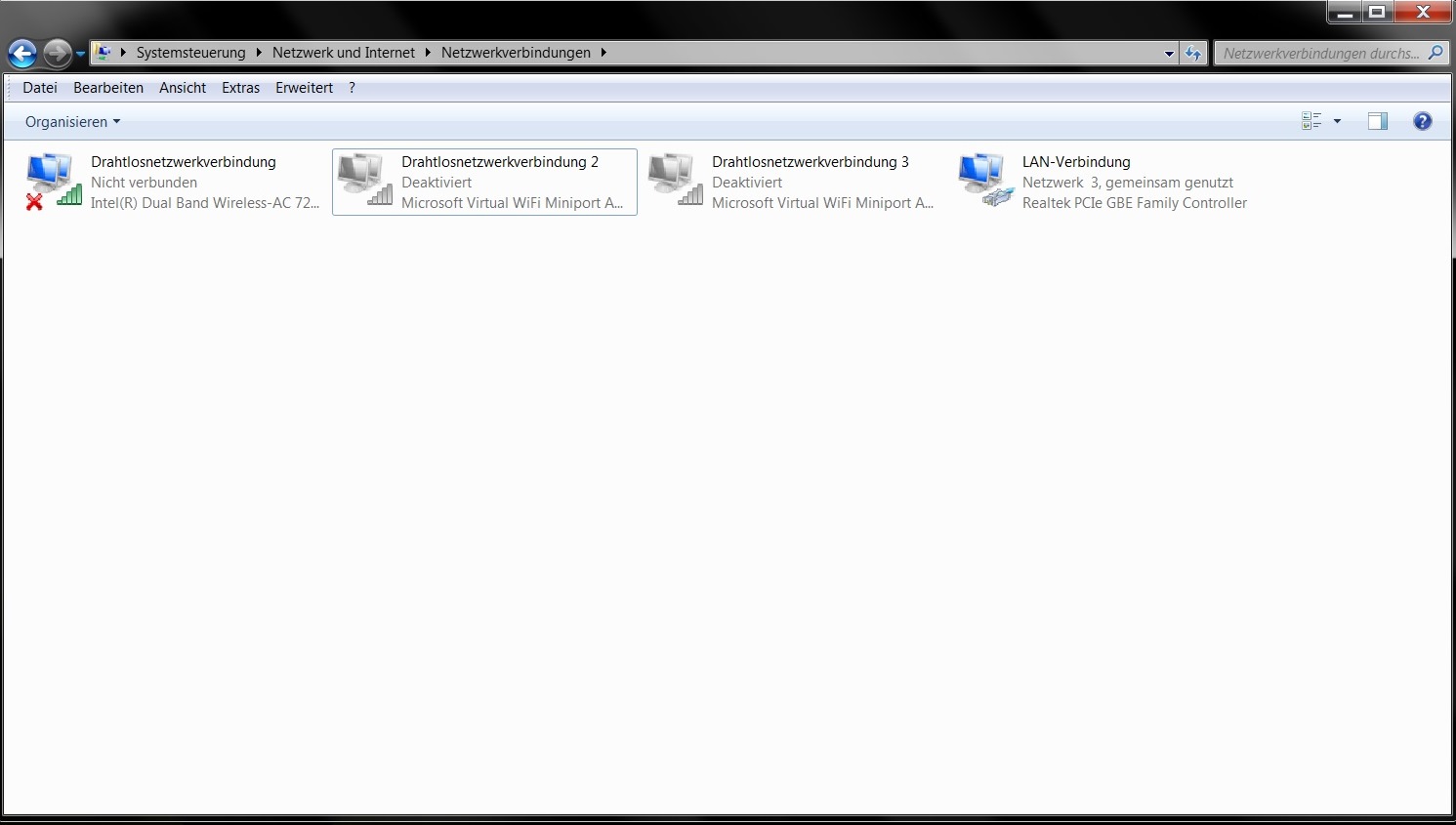This screenshot has width=1456, height=825.
Task: Click the control panel icon in the address bar
Action: 104,53
